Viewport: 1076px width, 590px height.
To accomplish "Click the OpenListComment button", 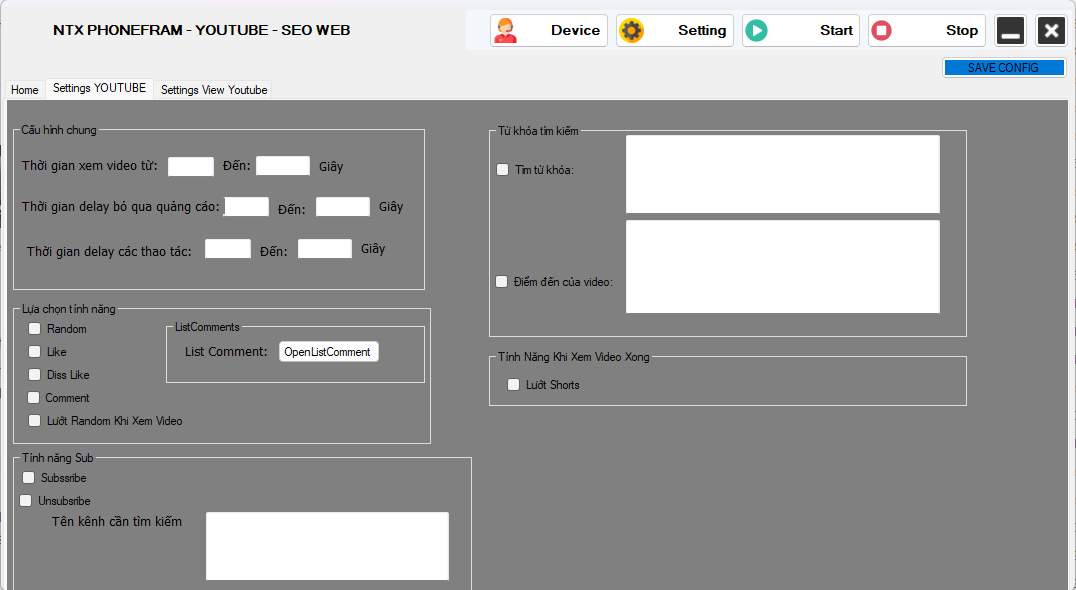I will click(x=328, y=352).
